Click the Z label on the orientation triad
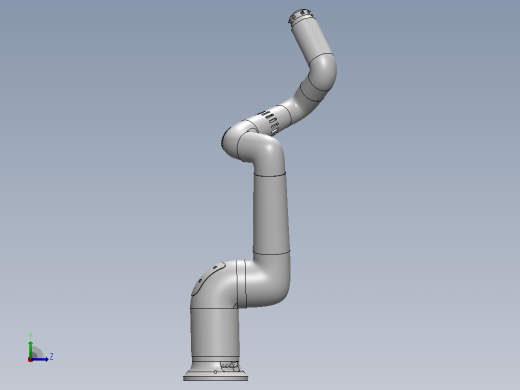The image size is (520, 390). (x=51, y=357)
